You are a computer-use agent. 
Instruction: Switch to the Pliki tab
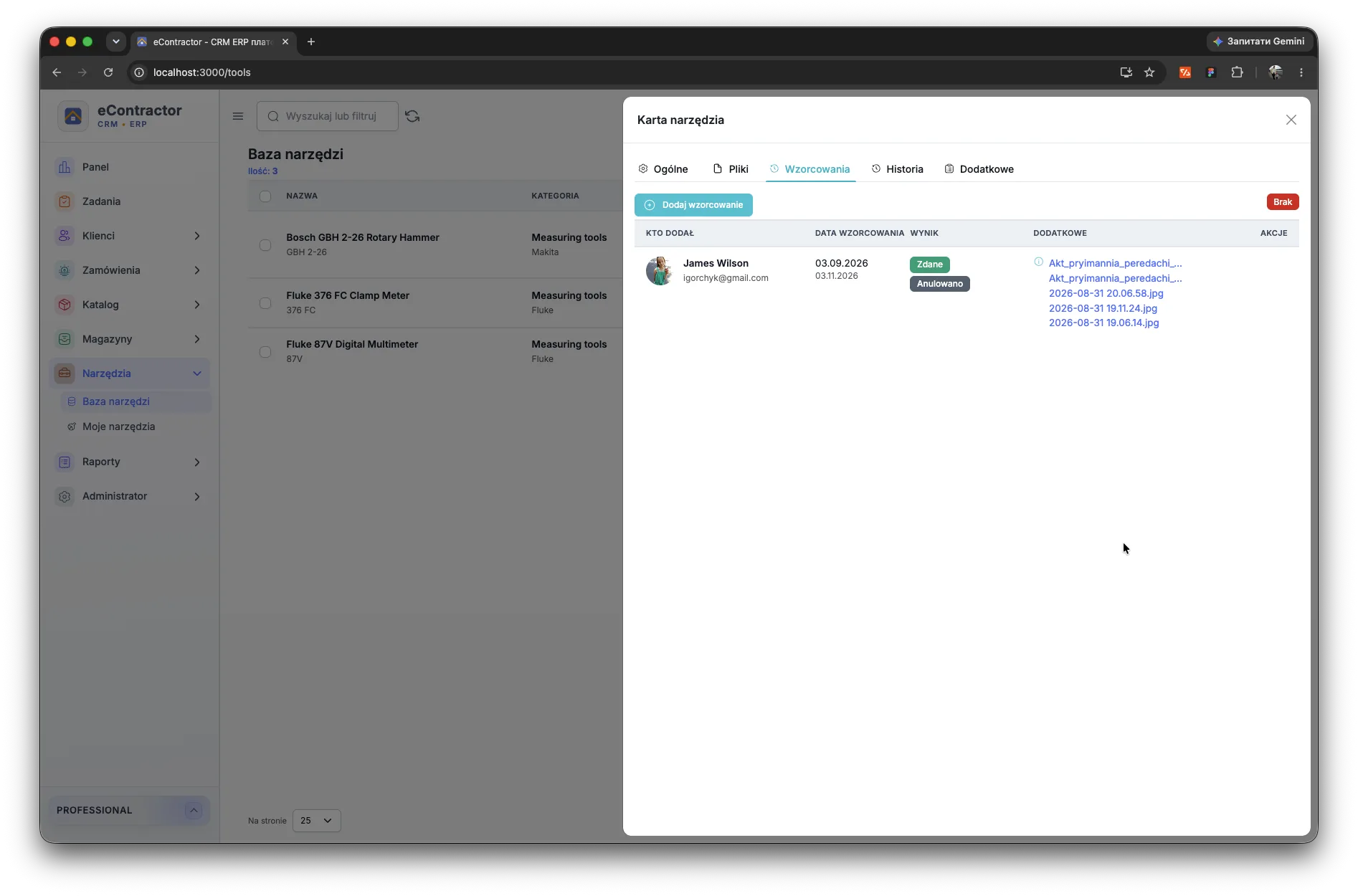click(x=731, y=169)
